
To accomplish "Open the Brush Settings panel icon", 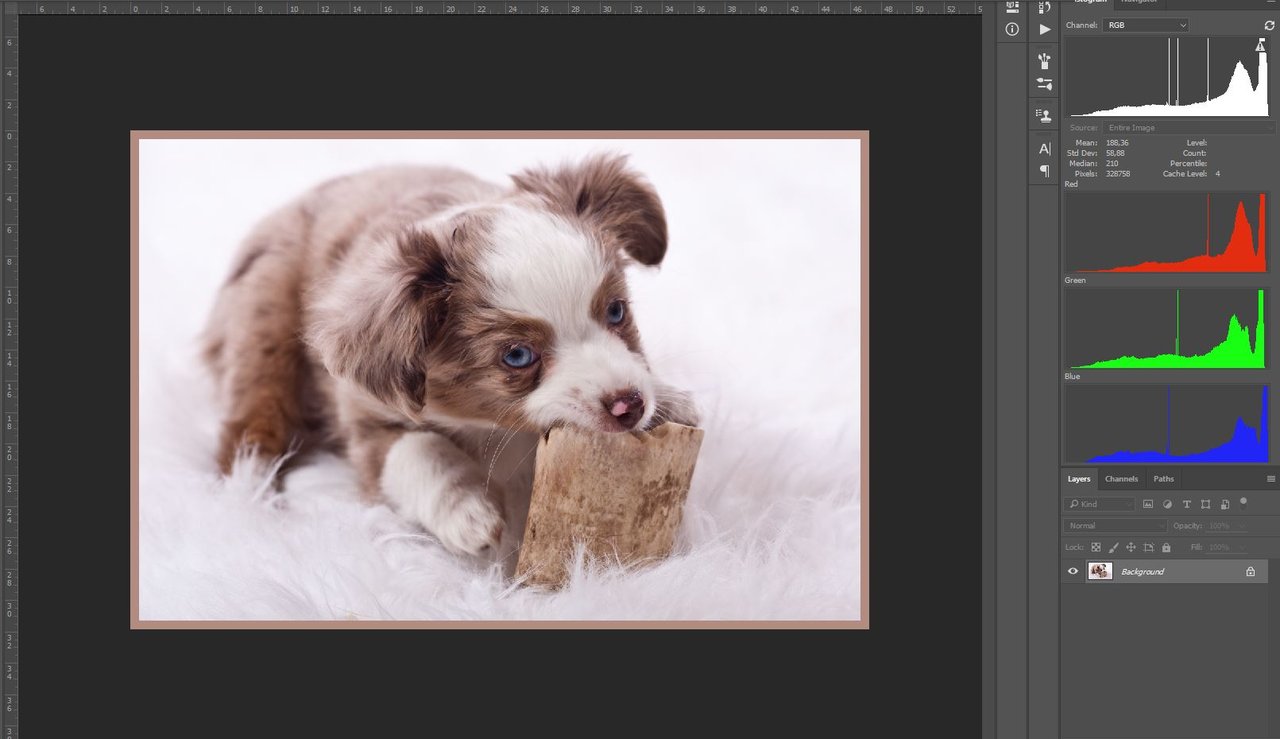I will pos(1044,85).
